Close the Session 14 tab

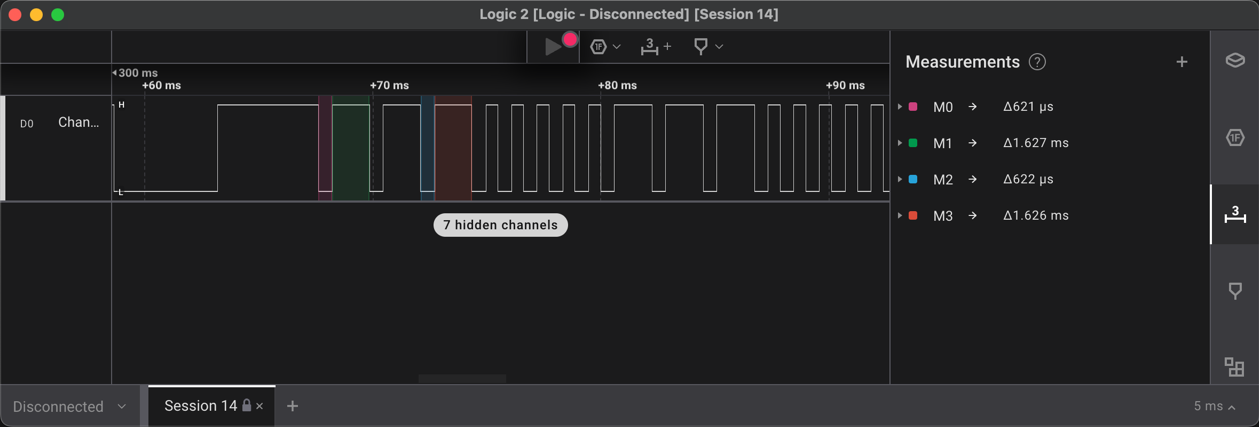pos(260,406)
